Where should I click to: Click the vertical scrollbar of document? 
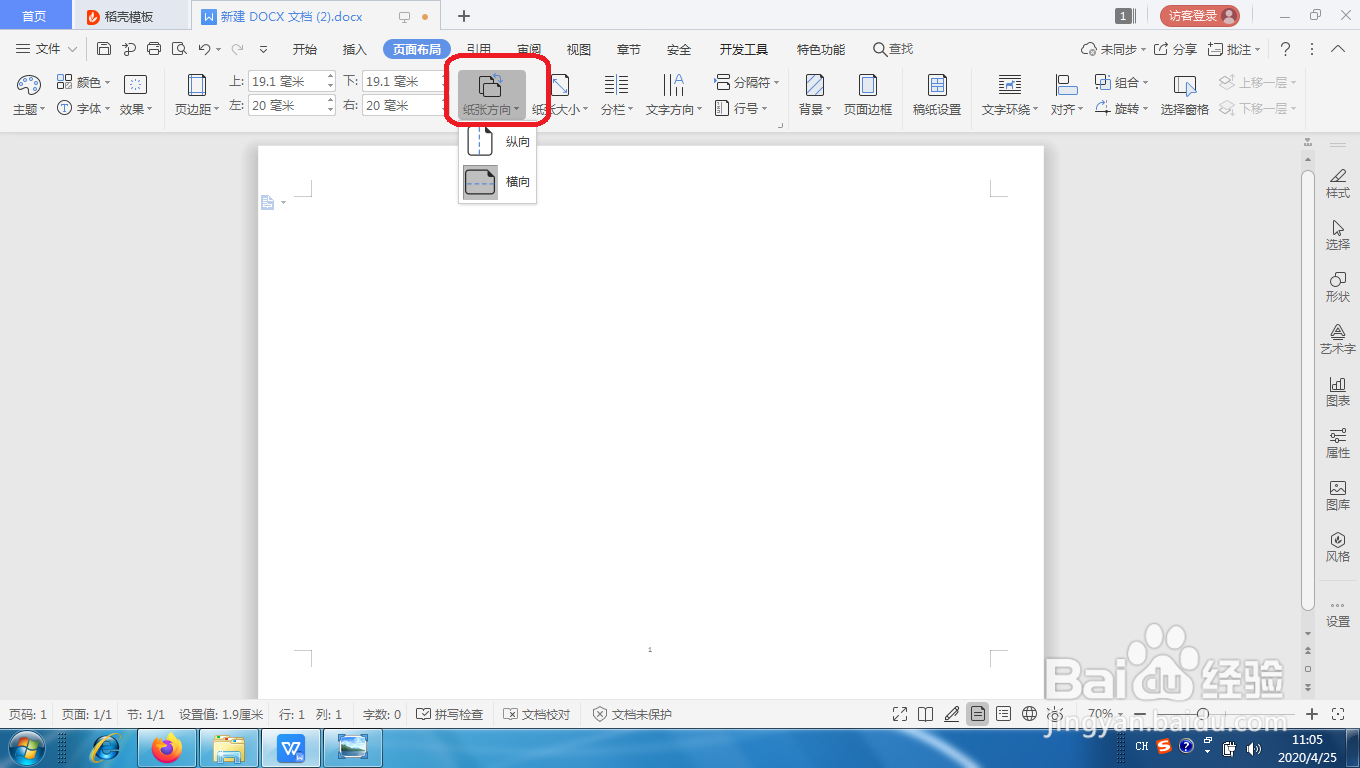[1307, 390]
